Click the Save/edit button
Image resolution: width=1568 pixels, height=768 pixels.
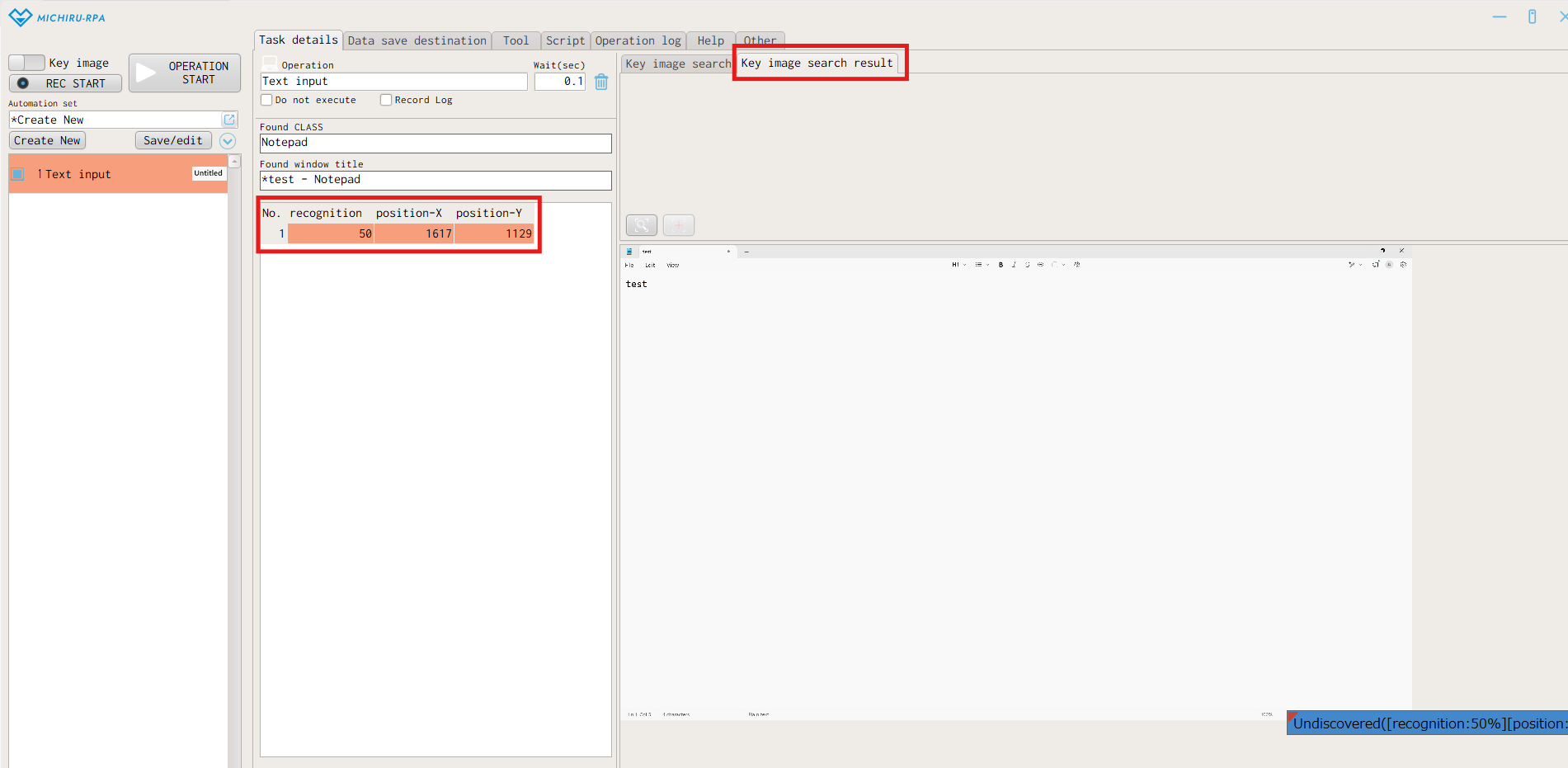click(173, 140)
